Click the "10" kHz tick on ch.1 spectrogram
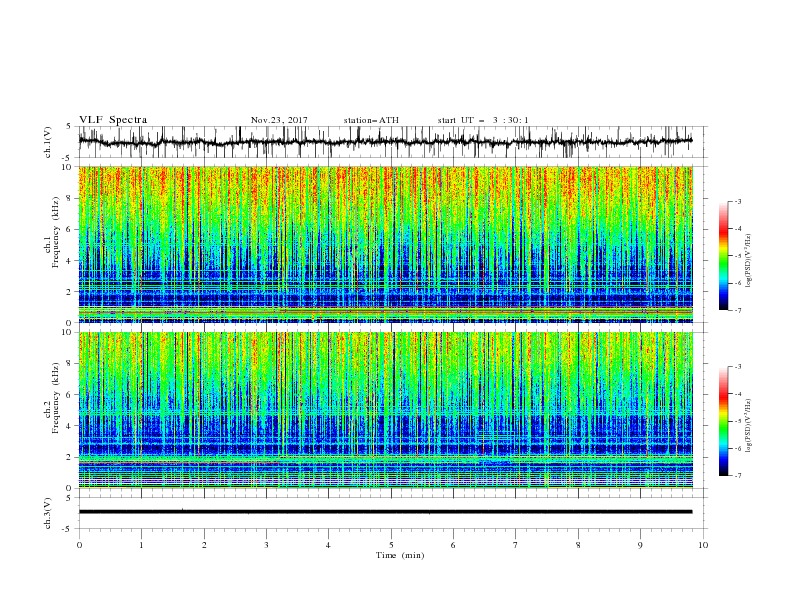 pyautogui.click(x=67, y=167)
